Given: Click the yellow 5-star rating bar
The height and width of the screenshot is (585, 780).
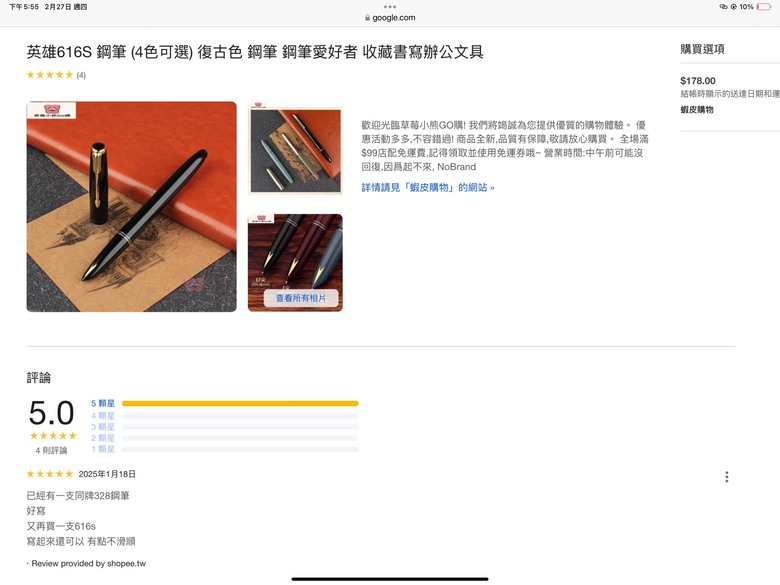Looking at the screenshot, I should point(240,403).
